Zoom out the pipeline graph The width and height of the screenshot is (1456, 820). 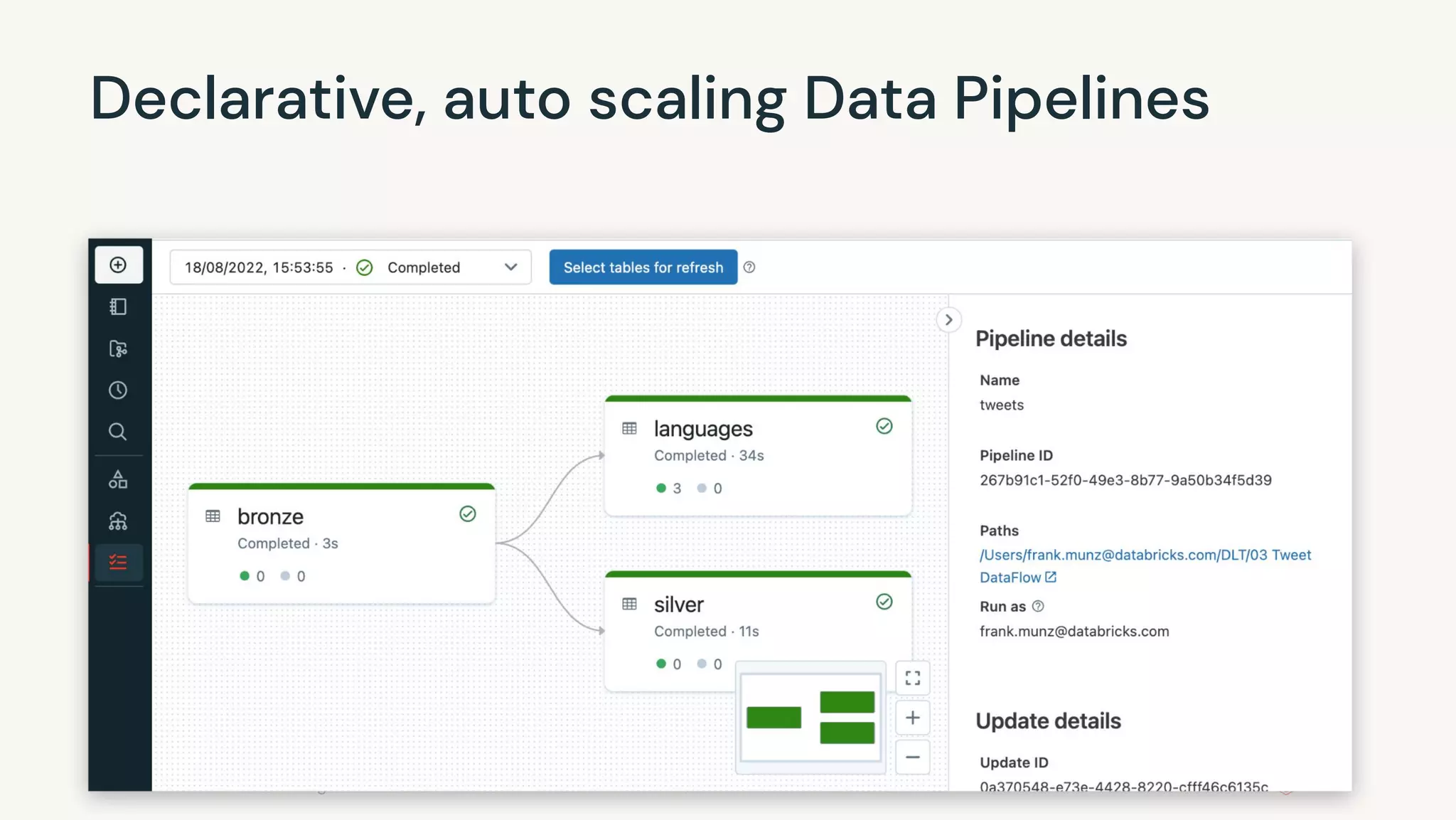click(913, 757)
